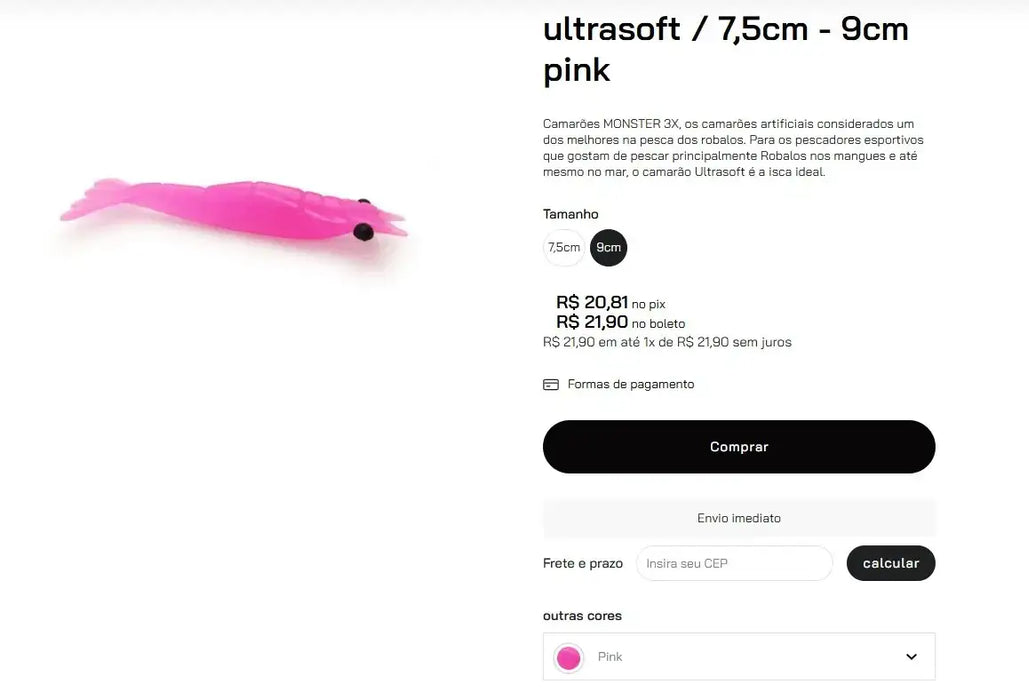Select the 7,5cm size option
This screenshot has width=1029, height=700.
click(564, 248)
